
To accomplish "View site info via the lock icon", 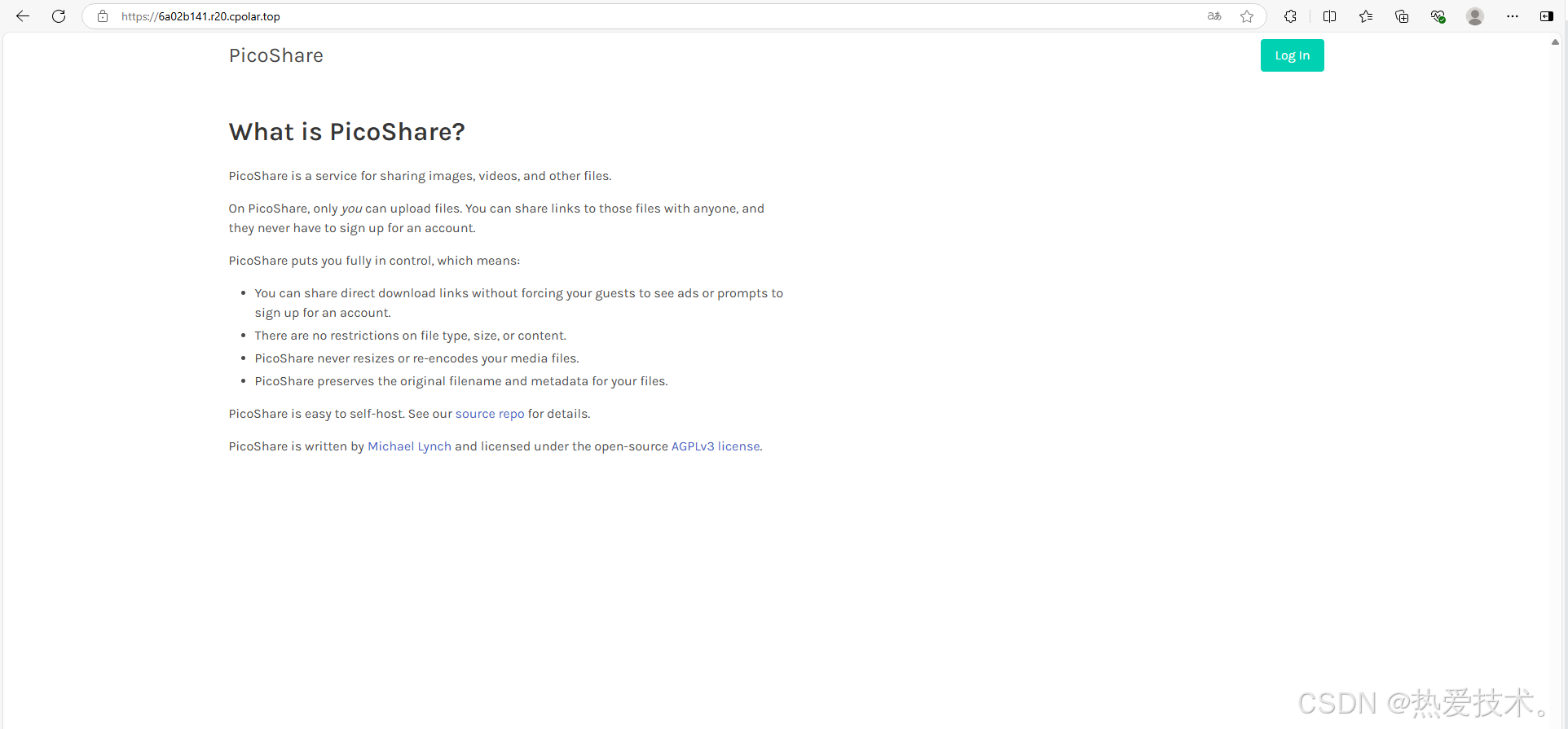I will (103, 16).
